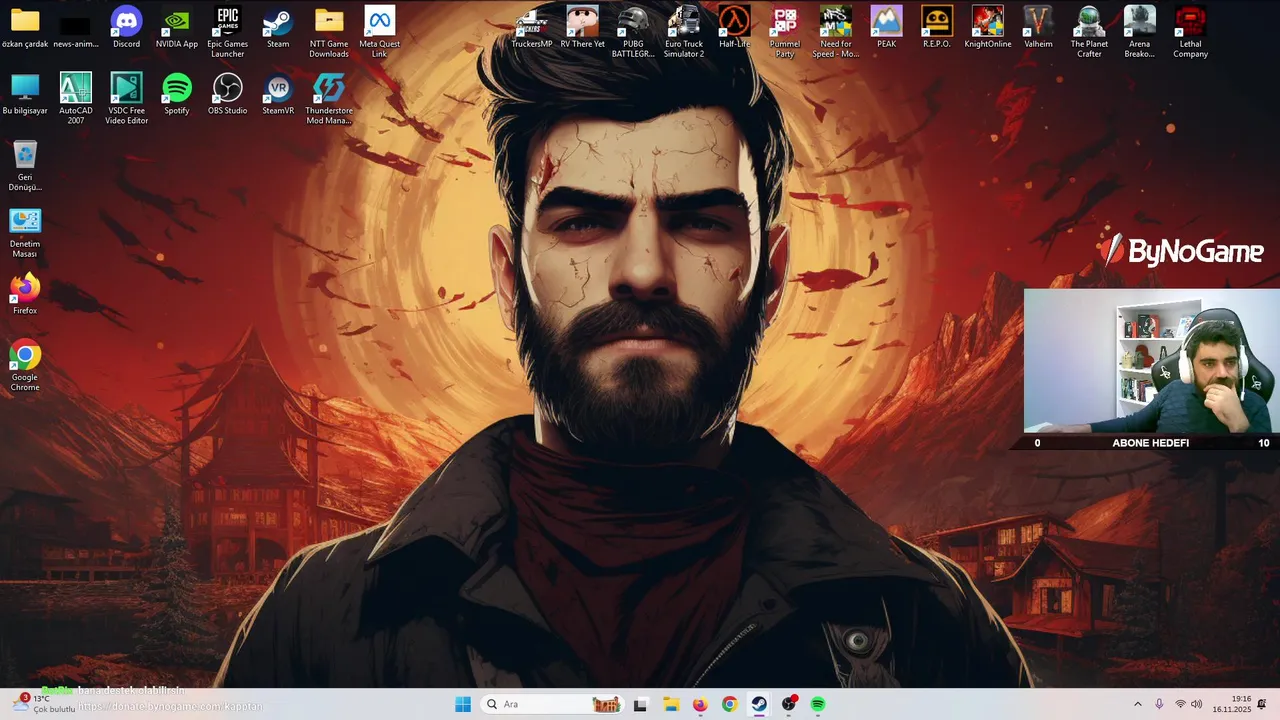Expand the hidden system tray icons chevron
1280x720 pixels.
(1137, 704)
